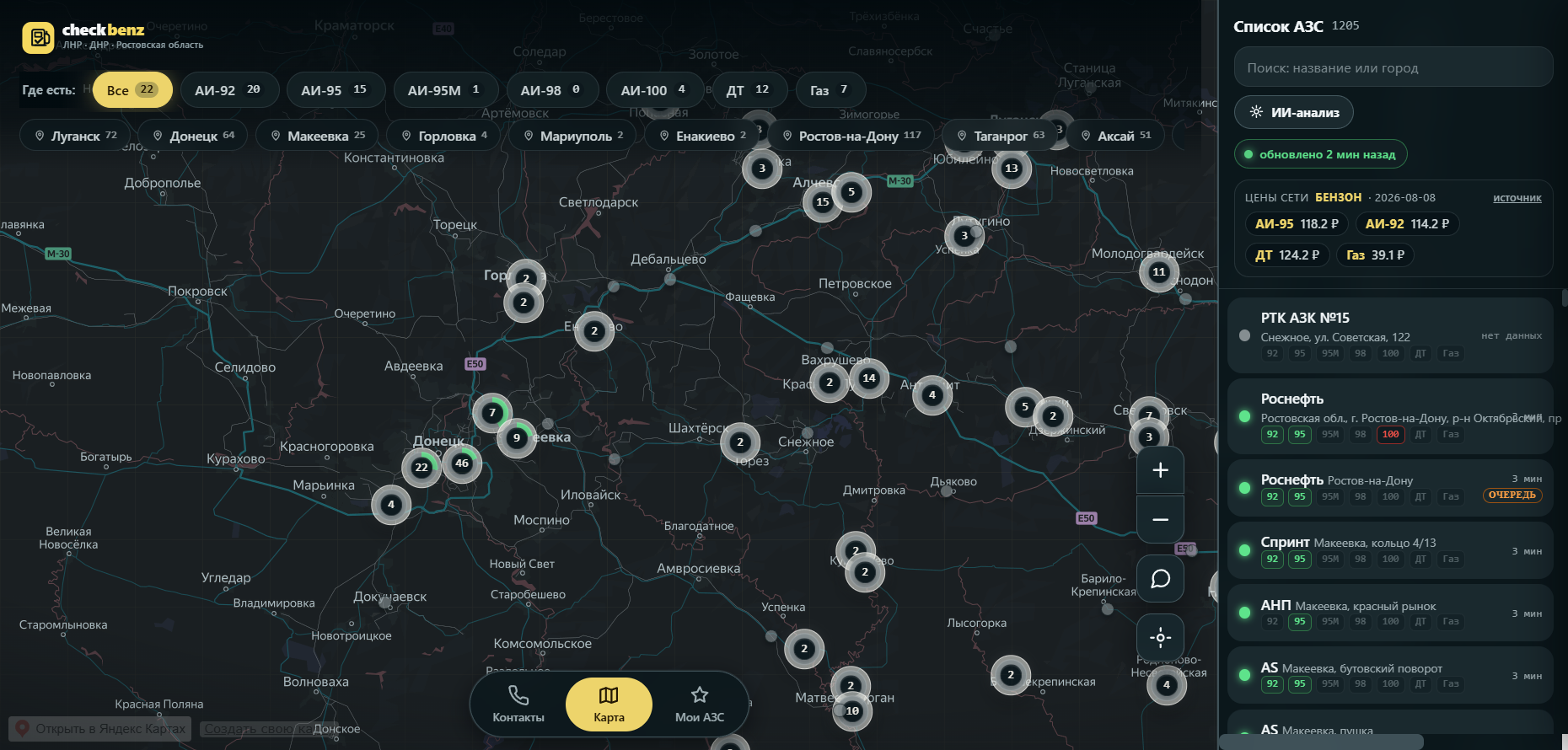
Task: Center the map on my location
Action: tap(1160, 637)
